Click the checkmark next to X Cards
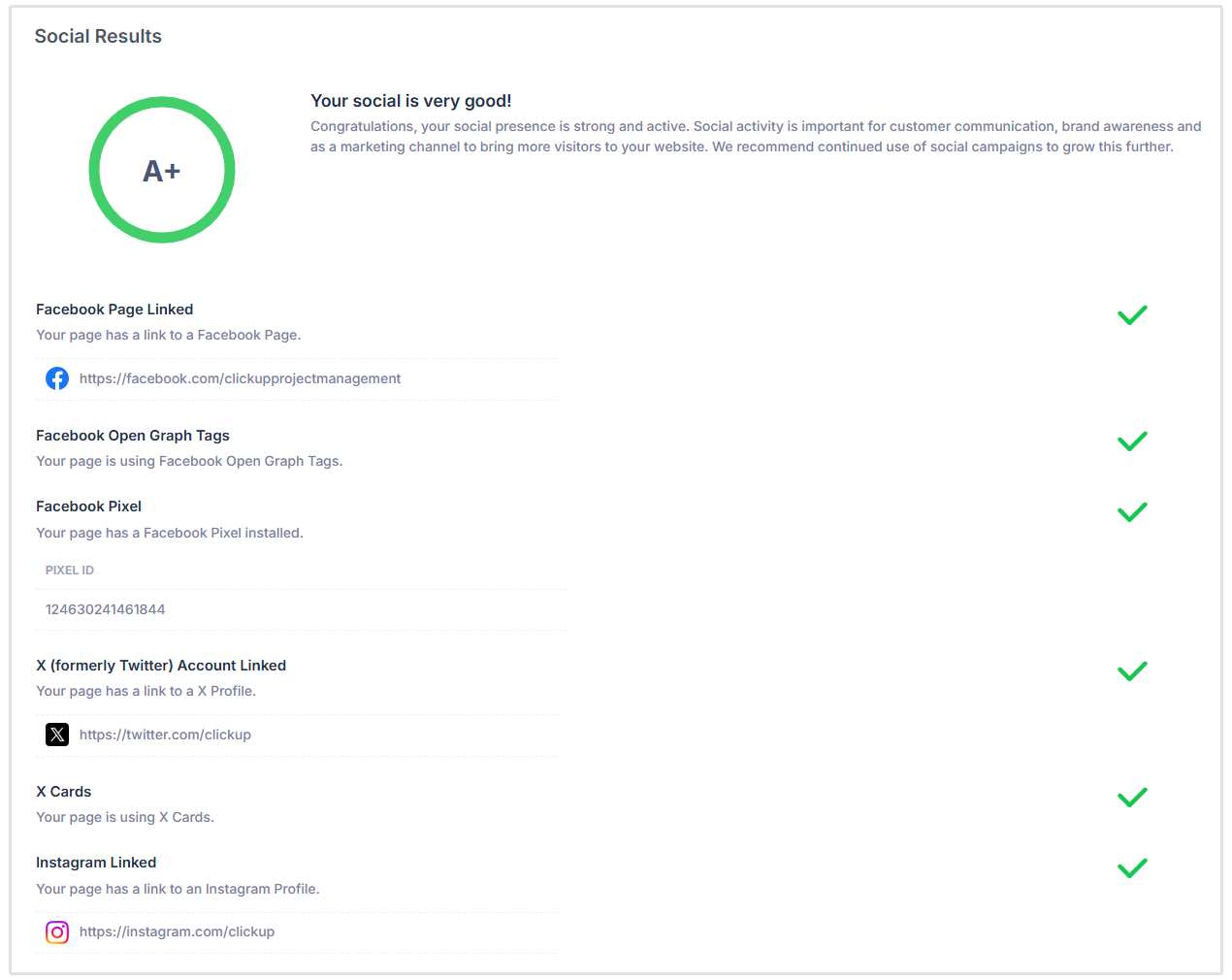 pos(1132,797)
